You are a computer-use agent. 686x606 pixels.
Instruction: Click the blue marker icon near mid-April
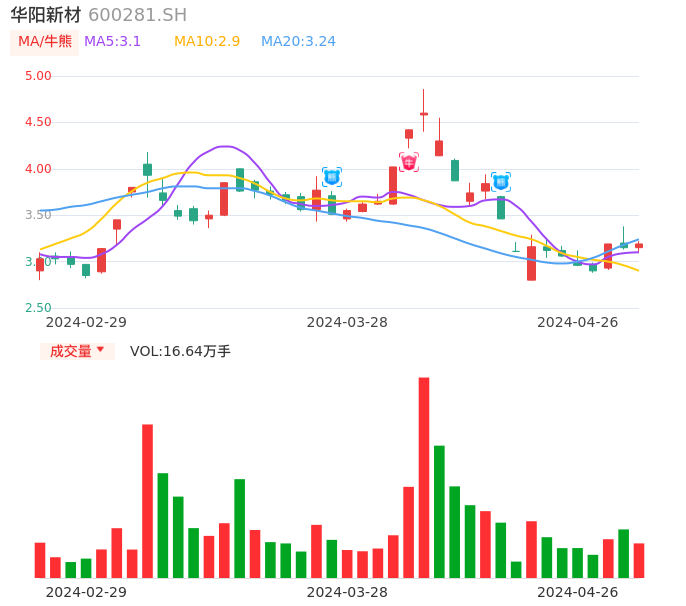tap(501, 181)
